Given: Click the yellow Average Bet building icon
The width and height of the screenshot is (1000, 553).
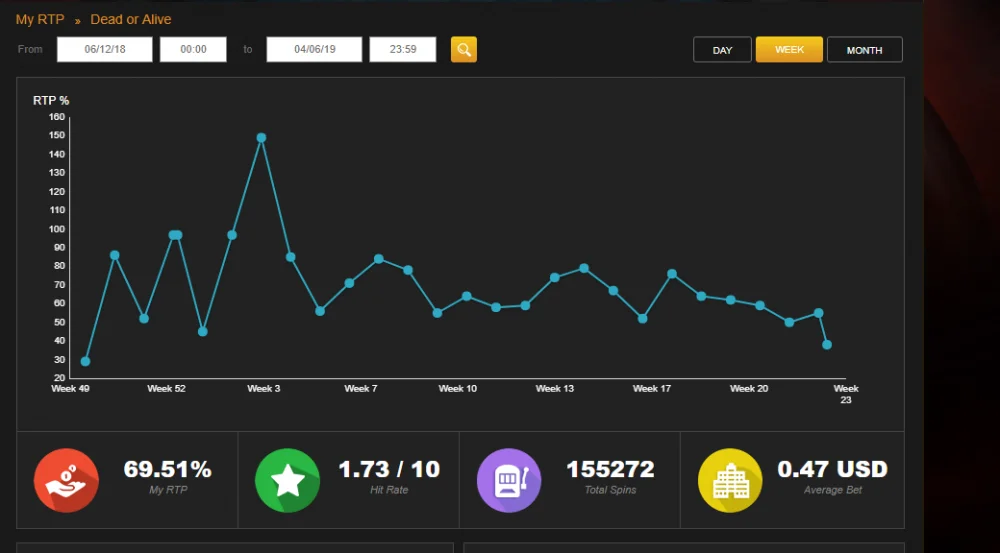Looking at the screenshot, I should [730, 480].
